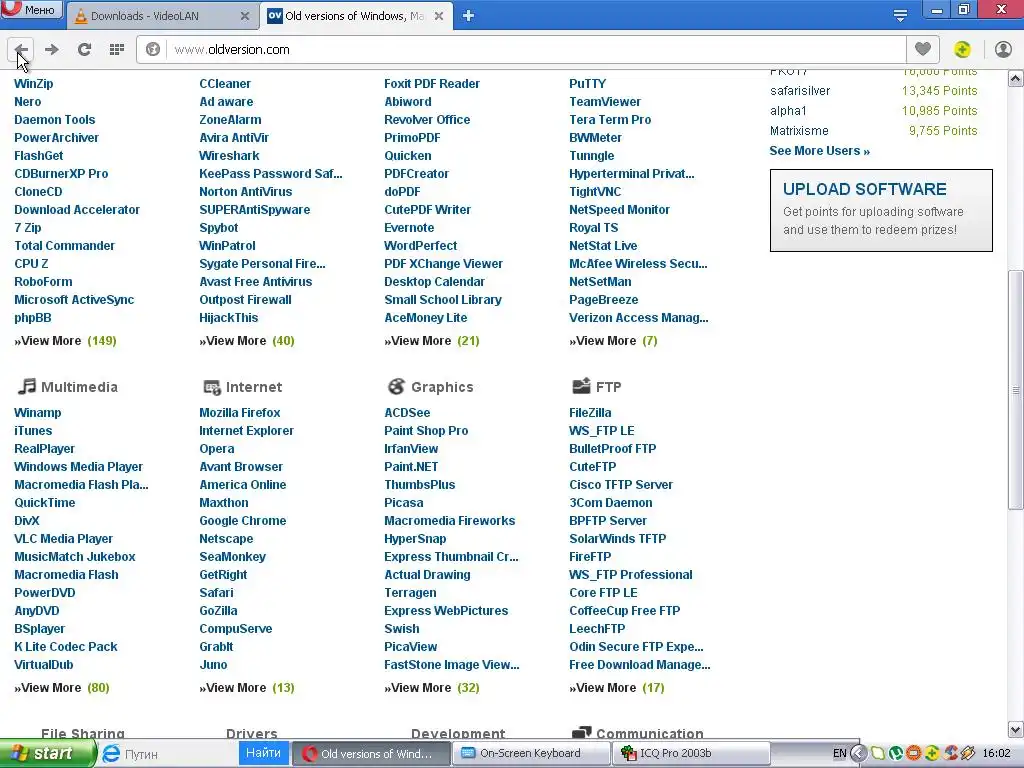Open a new tab with plus button
The width and height of the screenshot is (1024, 768).
tap(468, 16)
